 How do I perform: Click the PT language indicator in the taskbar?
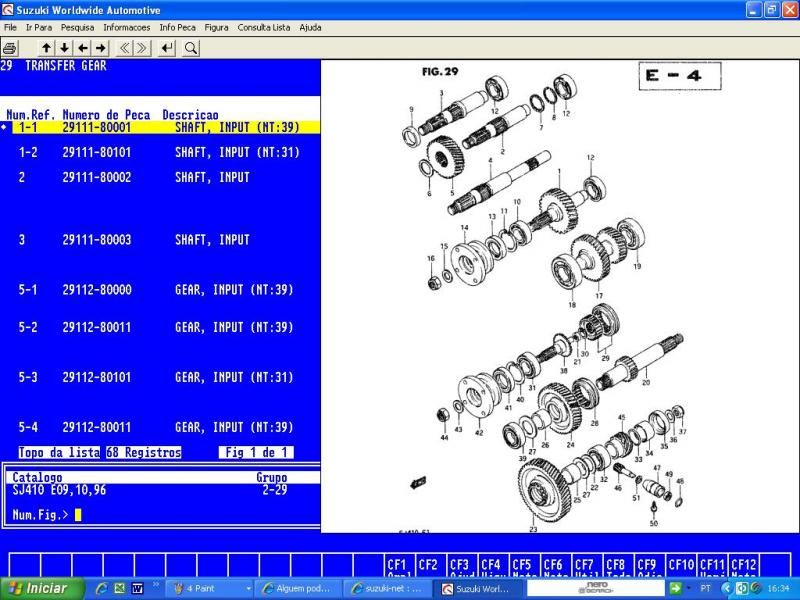point(706,589)
